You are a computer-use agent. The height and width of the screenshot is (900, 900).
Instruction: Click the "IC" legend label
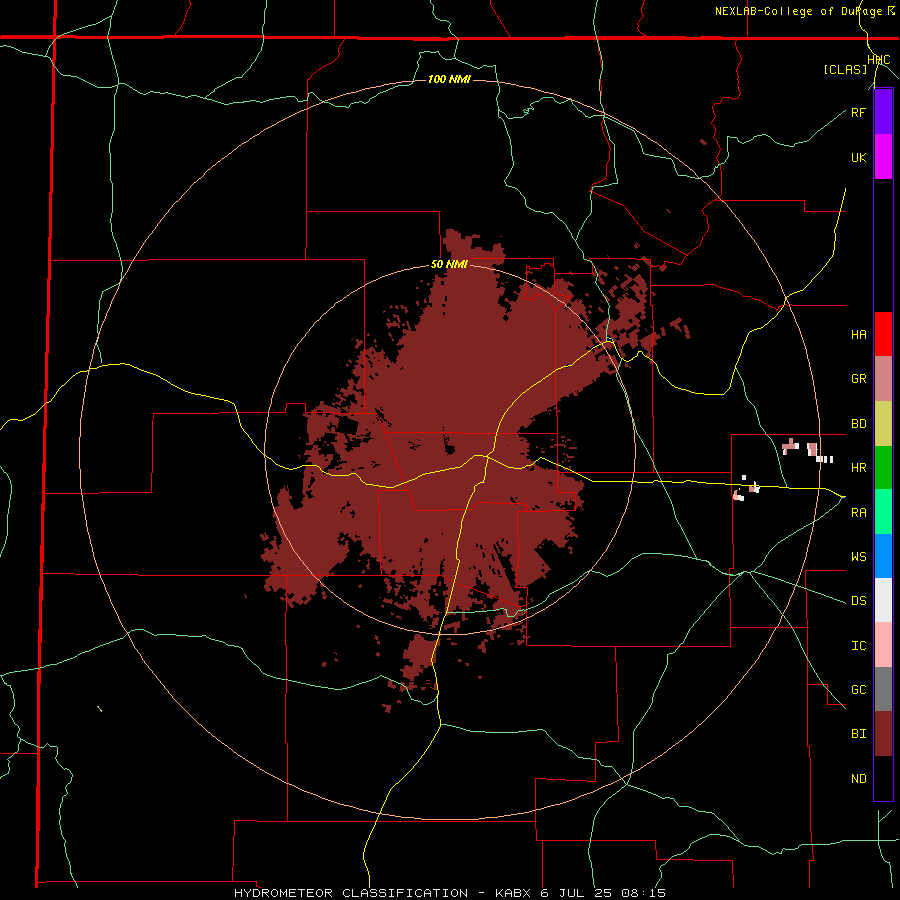click(x=858, y=646)
